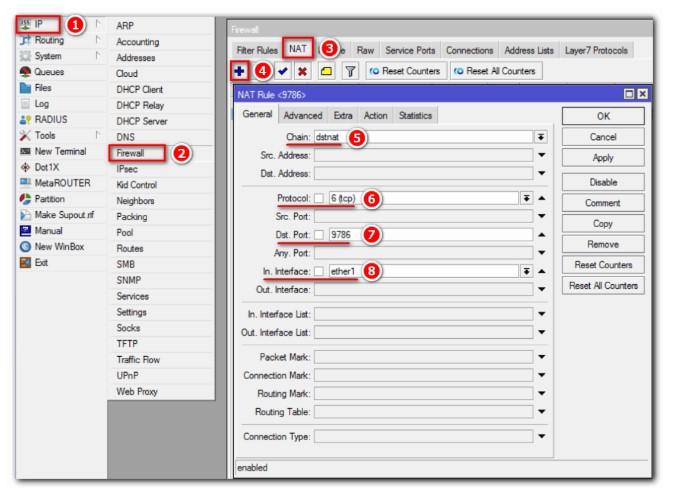
Task: Click the OK button
Action: coord(603,117)
